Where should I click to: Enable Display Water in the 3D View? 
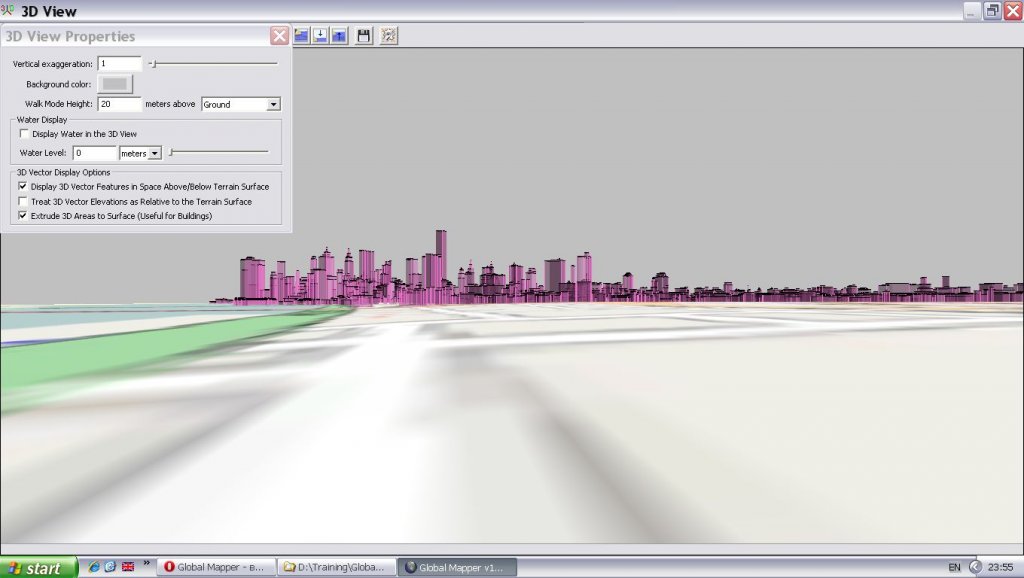pos(24,134)
